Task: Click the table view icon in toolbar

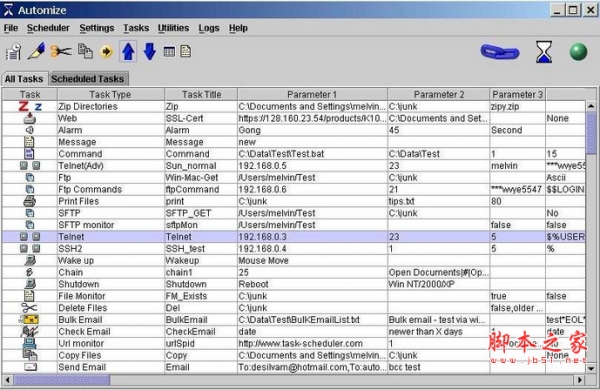Action: [x=169, y=51]
